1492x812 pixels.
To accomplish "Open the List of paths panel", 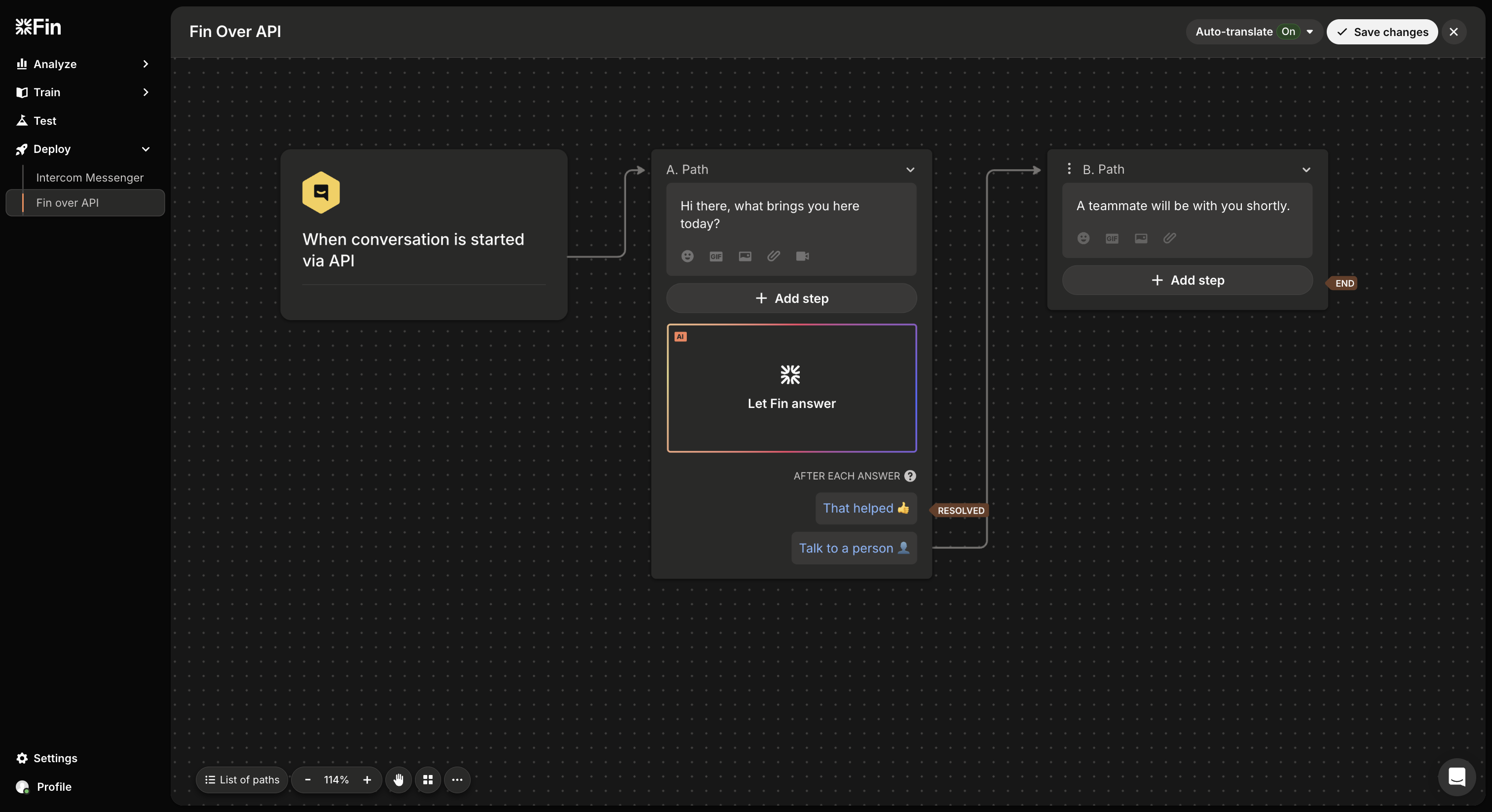I will [x=242, y=779].
